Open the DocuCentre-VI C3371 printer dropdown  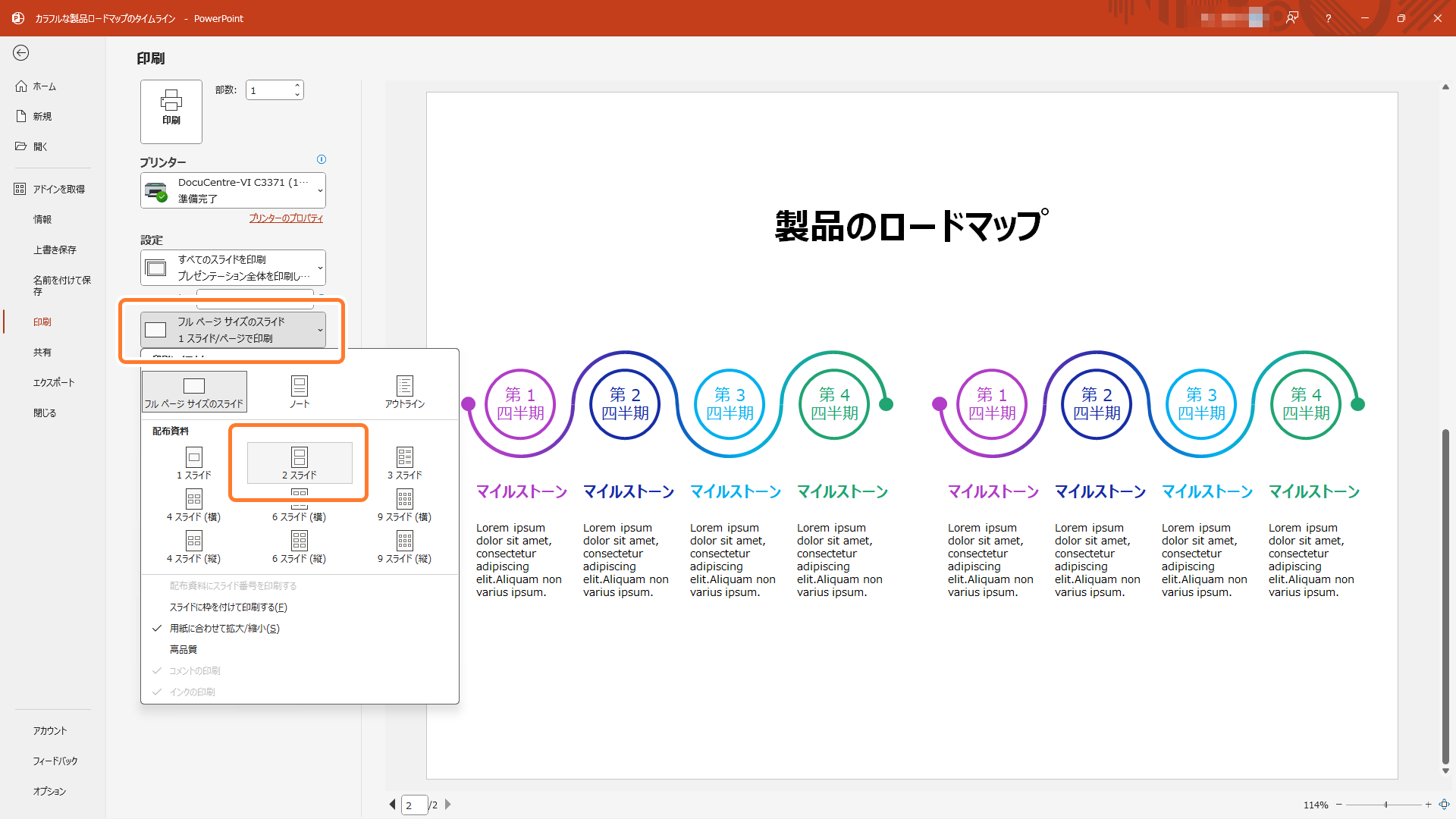(233, 190)
